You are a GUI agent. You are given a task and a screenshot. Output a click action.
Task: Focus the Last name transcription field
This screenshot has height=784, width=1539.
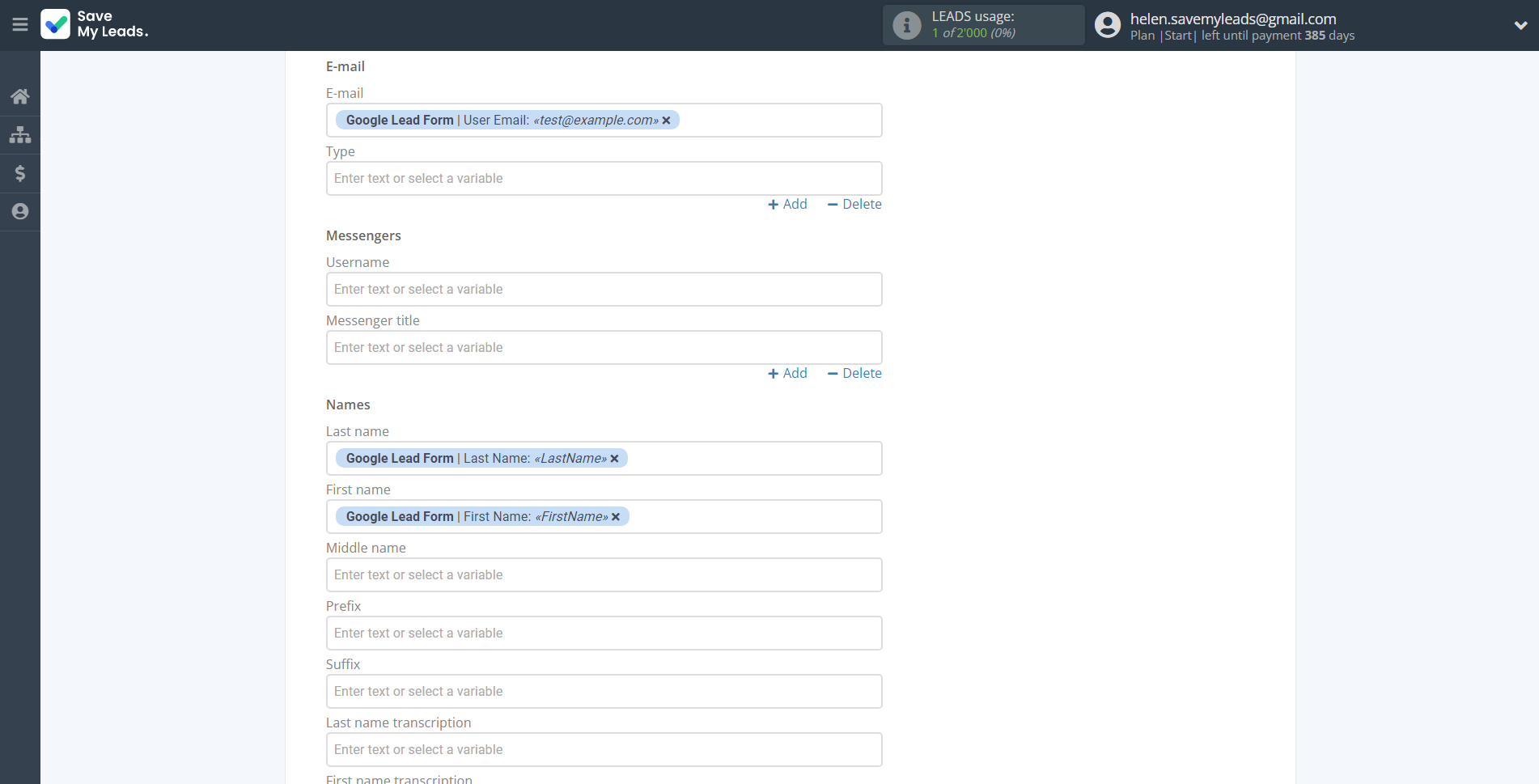point(604,749)
